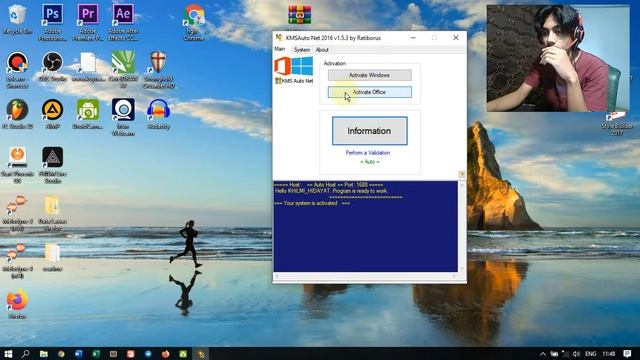Image resolution: width=640 pixels, height=360 pixels.
Task: Open the green Android app shortcut
Action: coord(88,113)
